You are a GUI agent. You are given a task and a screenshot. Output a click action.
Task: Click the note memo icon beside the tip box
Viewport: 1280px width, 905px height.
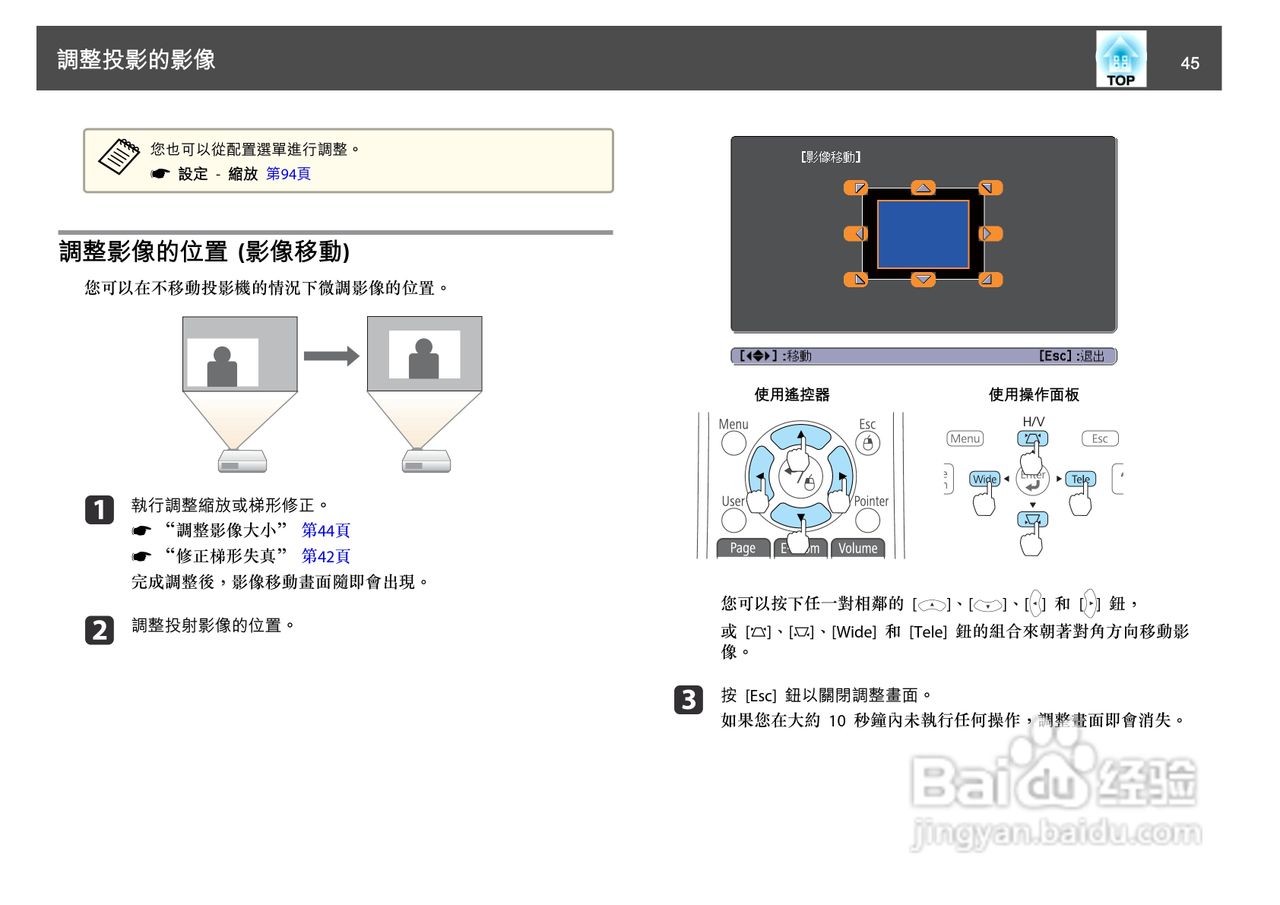117,156
